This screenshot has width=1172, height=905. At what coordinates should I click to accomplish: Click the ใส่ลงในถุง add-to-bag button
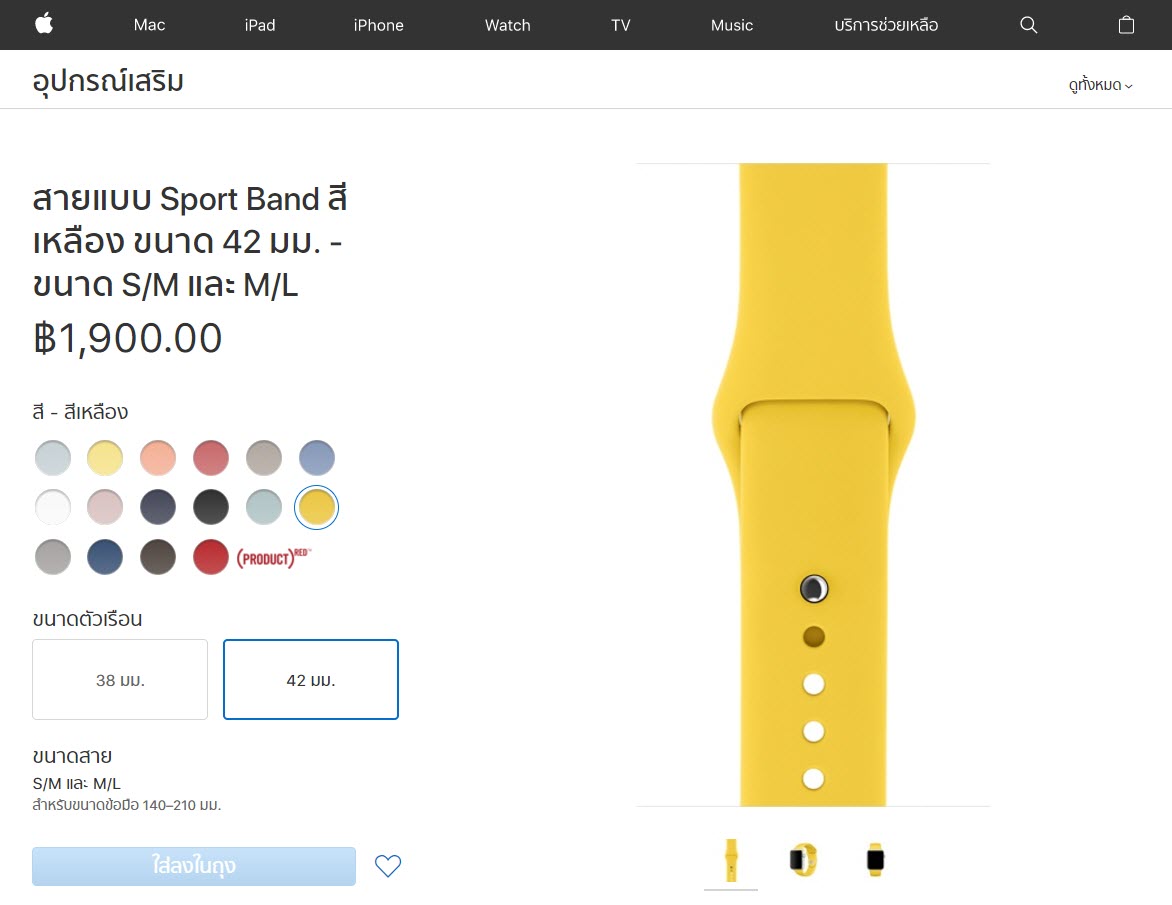[x=194, y=866]
